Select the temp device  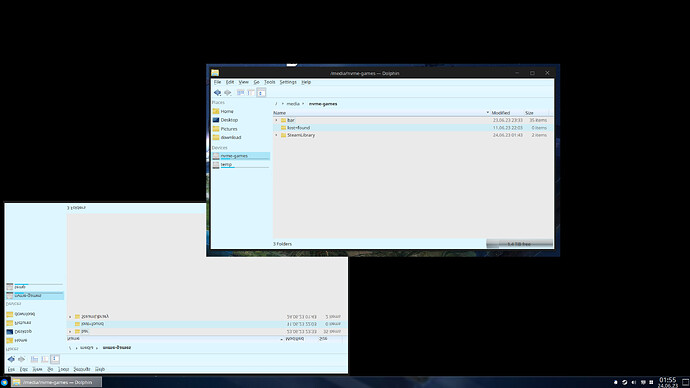coord(240,165)
